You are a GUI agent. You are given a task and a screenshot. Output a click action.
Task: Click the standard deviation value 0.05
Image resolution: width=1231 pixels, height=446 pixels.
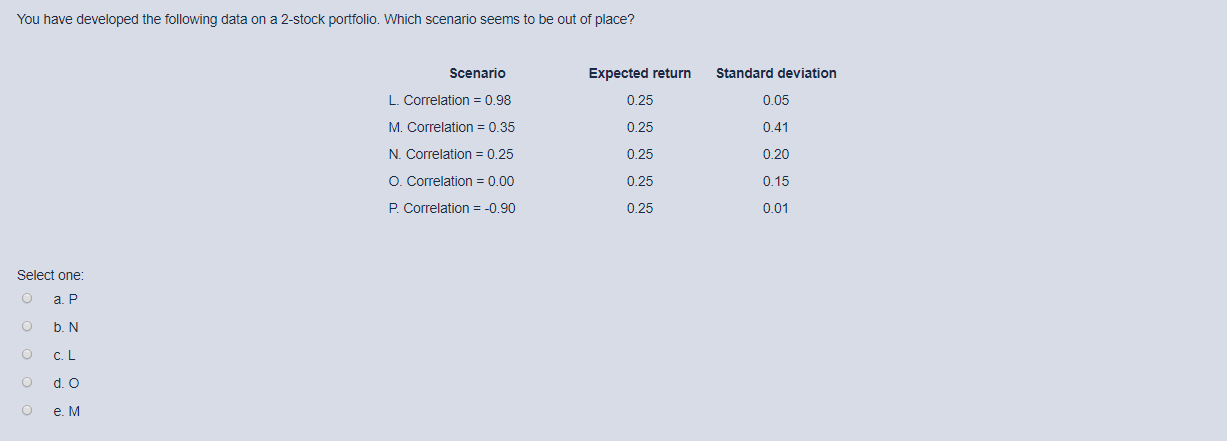[x=775, y=100]
